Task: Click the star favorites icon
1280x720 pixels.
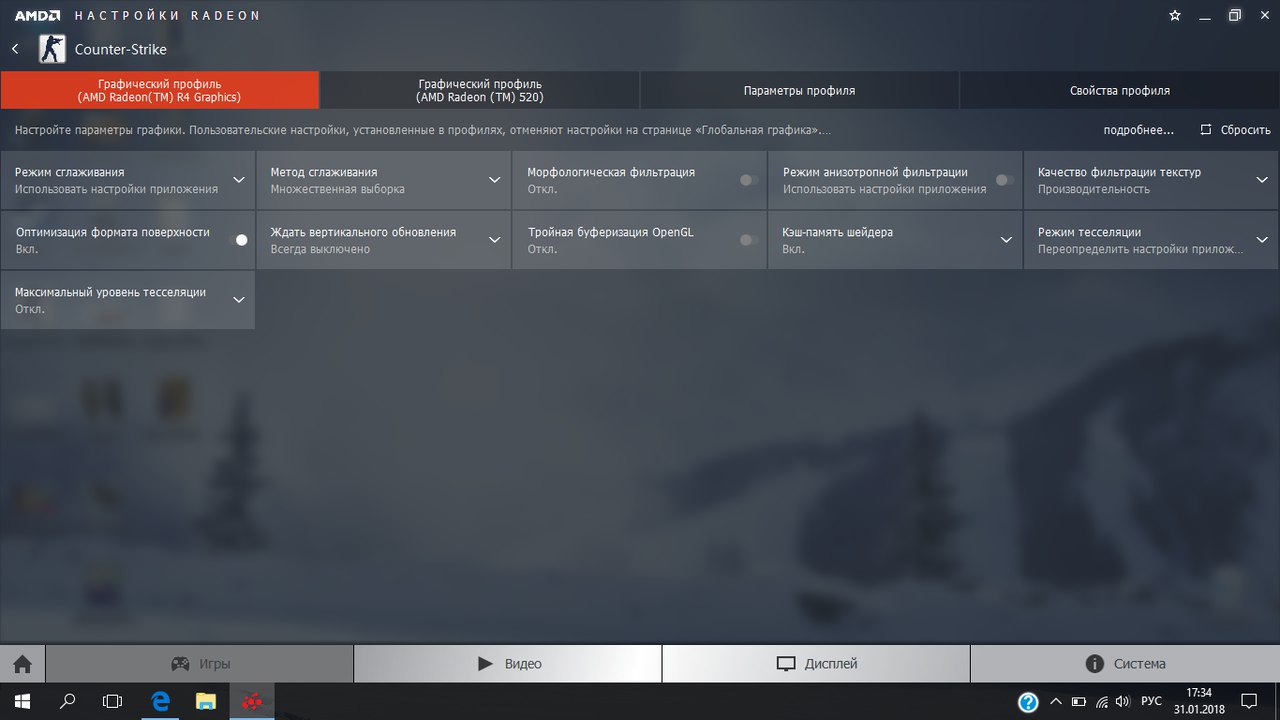Action: point(1175,15)
